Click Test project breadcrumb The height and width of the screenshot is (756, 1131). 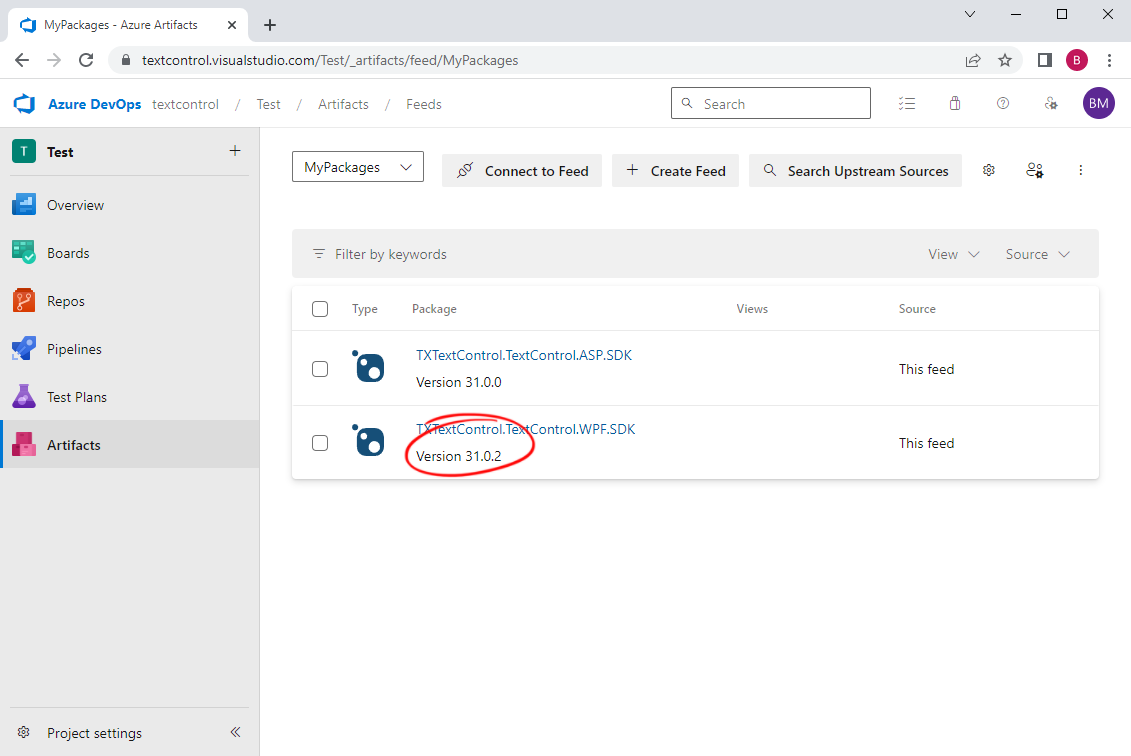pos(268,104)
